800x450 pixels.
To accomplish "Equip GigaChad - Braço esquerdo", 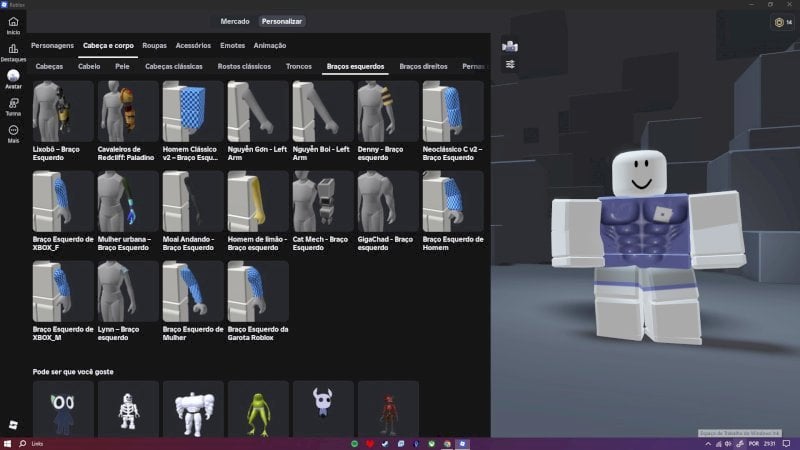I will pos(388,202).
